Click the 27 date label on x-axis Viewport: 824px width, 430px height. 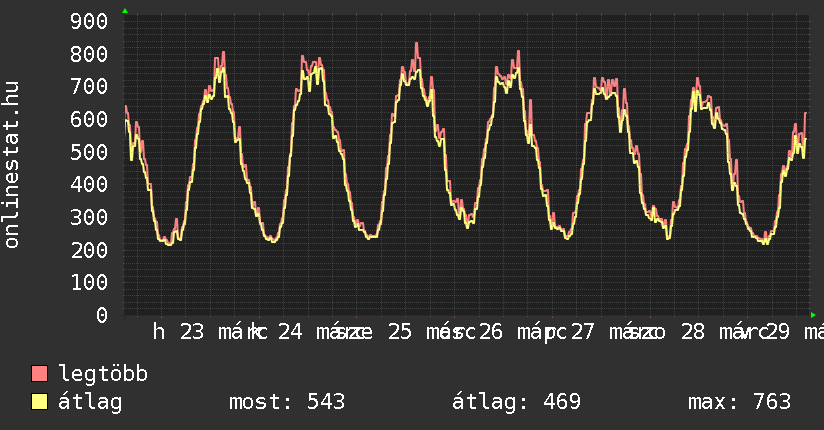click(583, 332)
